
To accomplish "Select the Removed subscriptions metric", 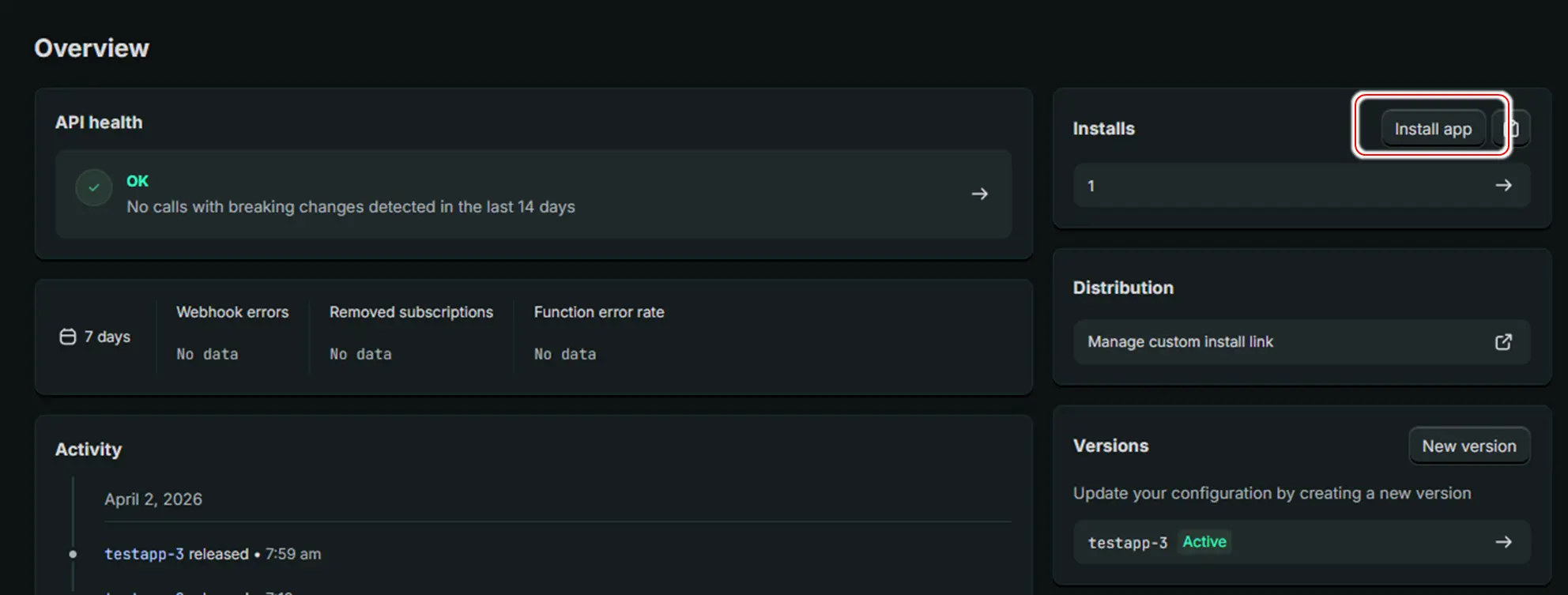I will 411,312.
